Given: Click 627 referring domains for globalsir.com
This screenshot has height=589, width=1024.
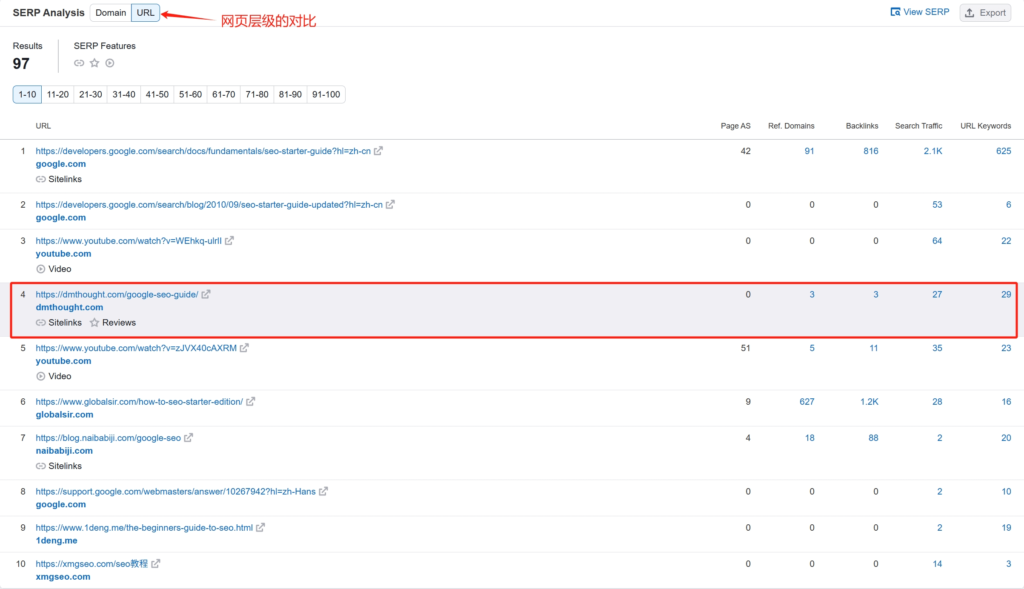Looking at the screenshot, I should pyautogui.click(x=806, y=401).
